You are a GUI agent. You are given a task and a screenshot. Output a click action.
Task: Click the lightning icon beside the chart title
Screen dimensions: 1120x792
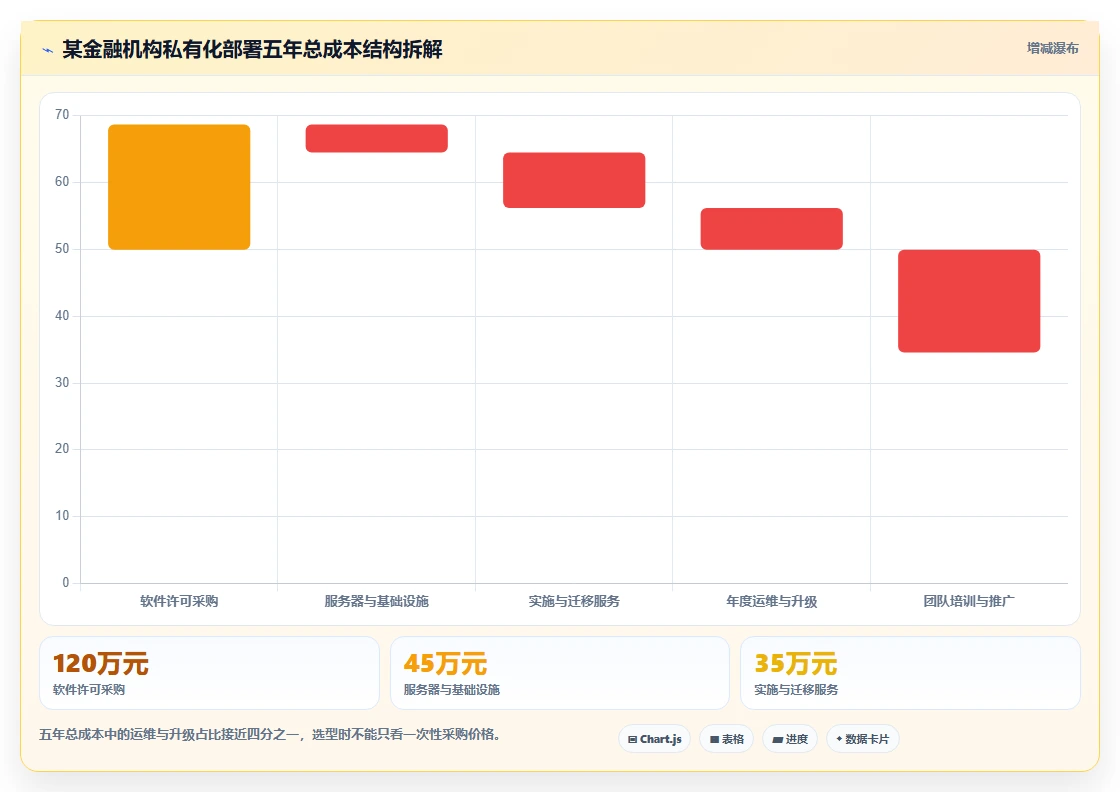[x=48, y=50]
